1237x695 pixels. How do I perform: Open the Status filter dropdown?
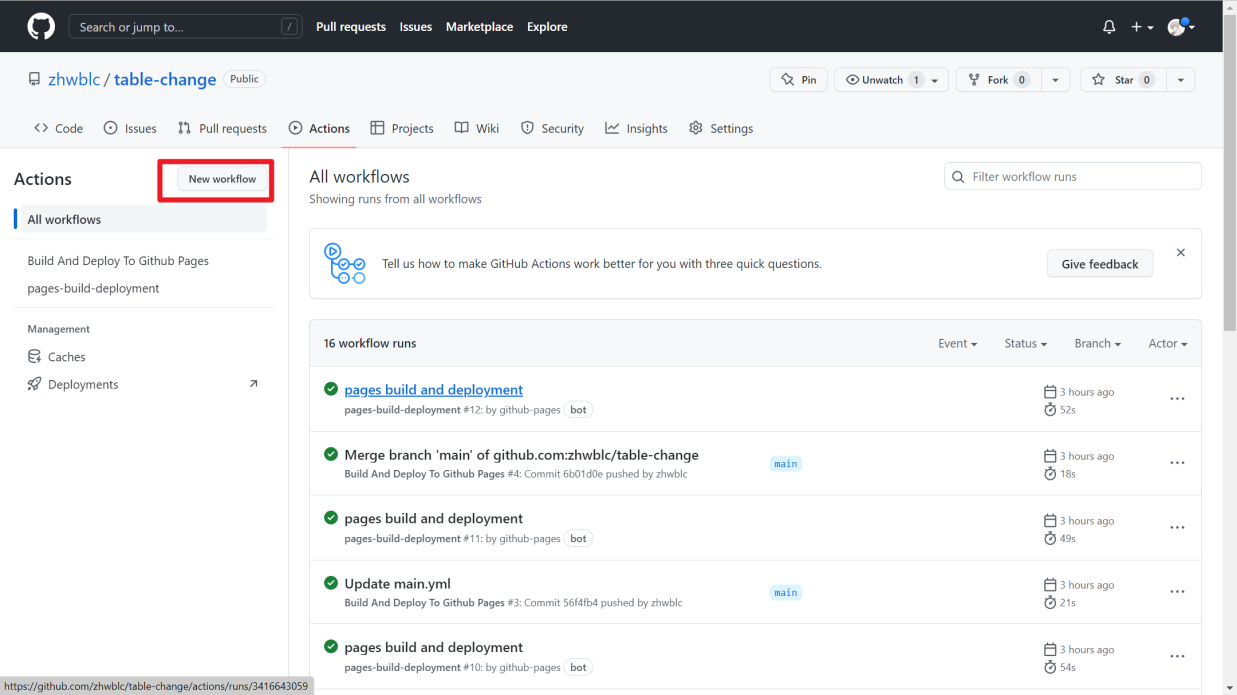pos(1025,343)
